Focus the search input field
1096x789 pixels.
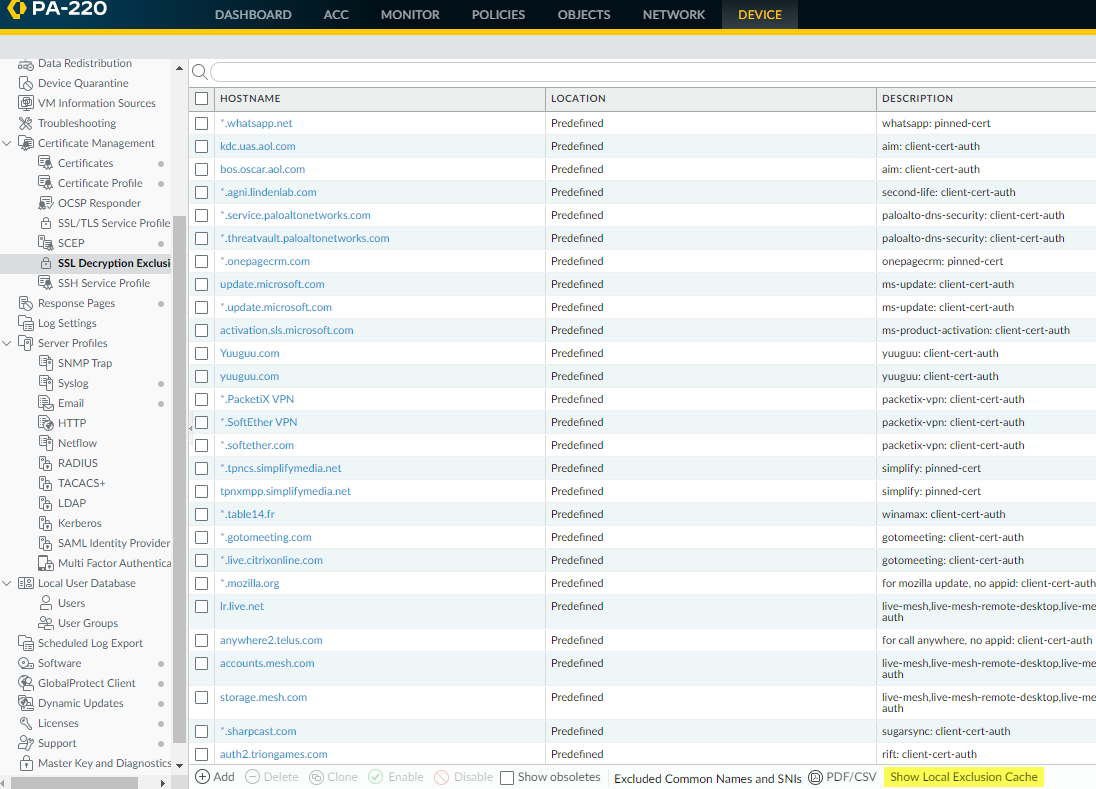tap(650, 72)
